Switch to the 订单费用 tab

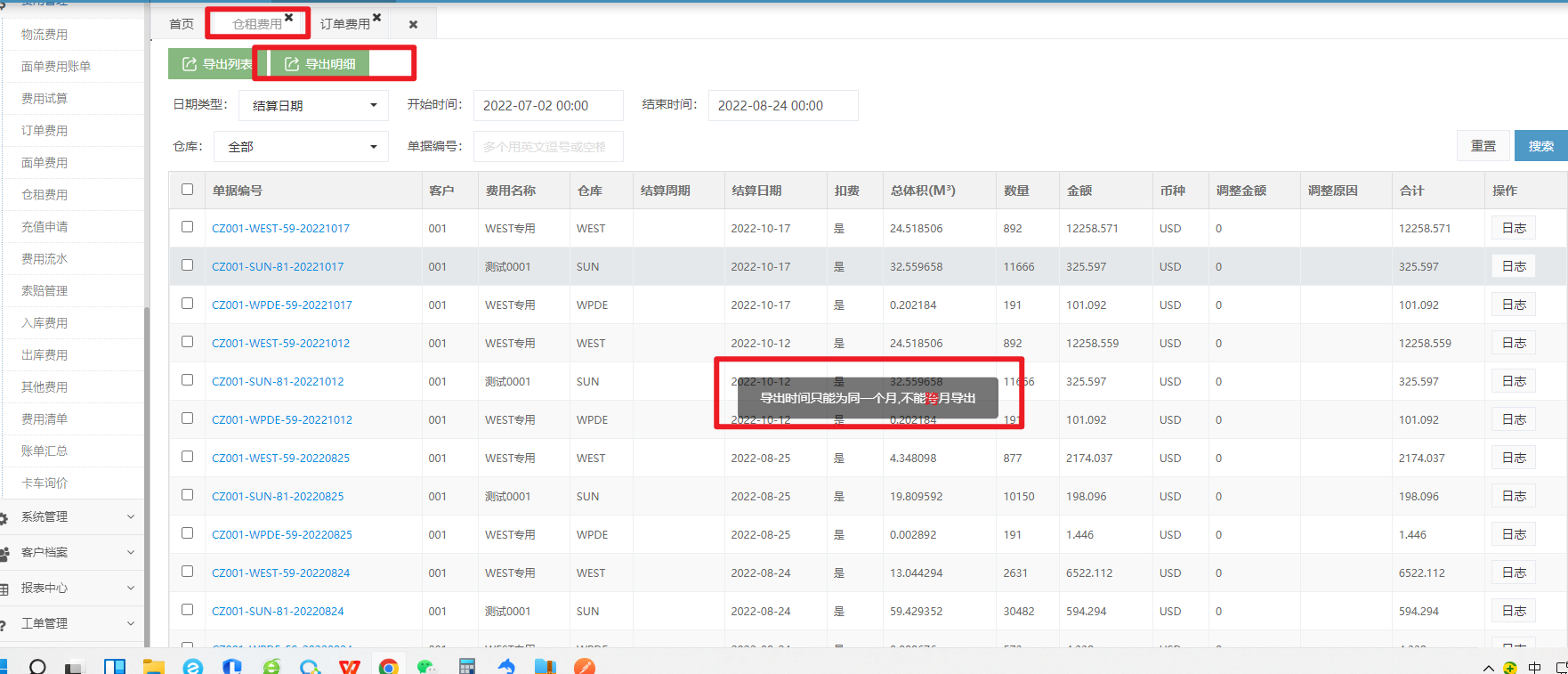(345, 24)
